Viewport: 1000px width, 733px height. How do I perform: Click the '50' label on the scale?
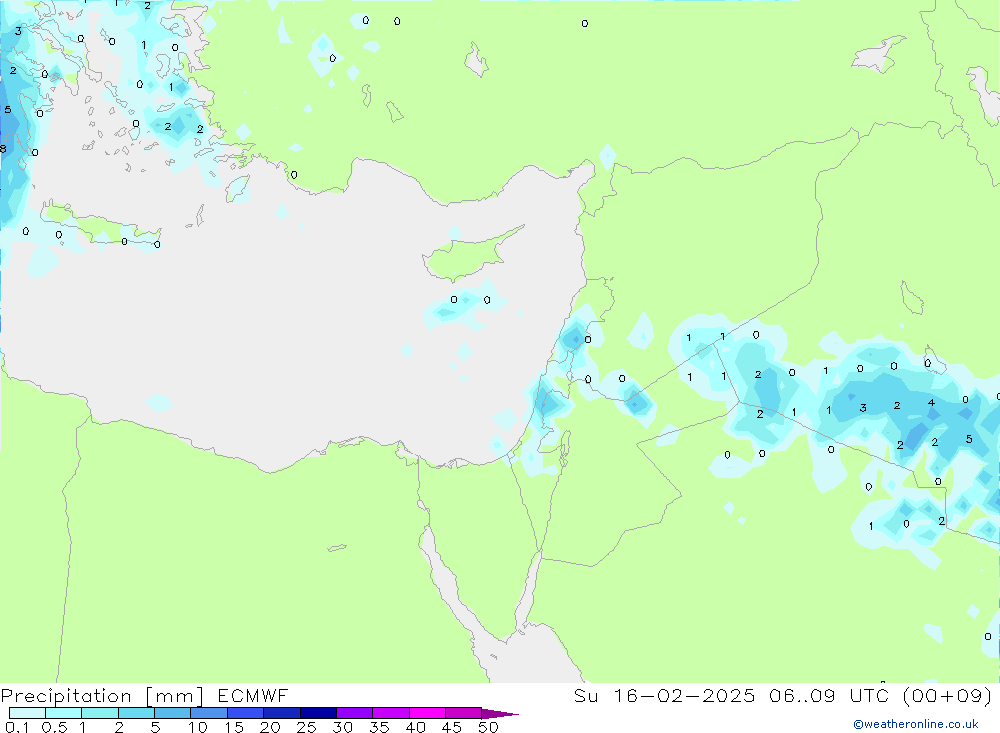point(488,728)
